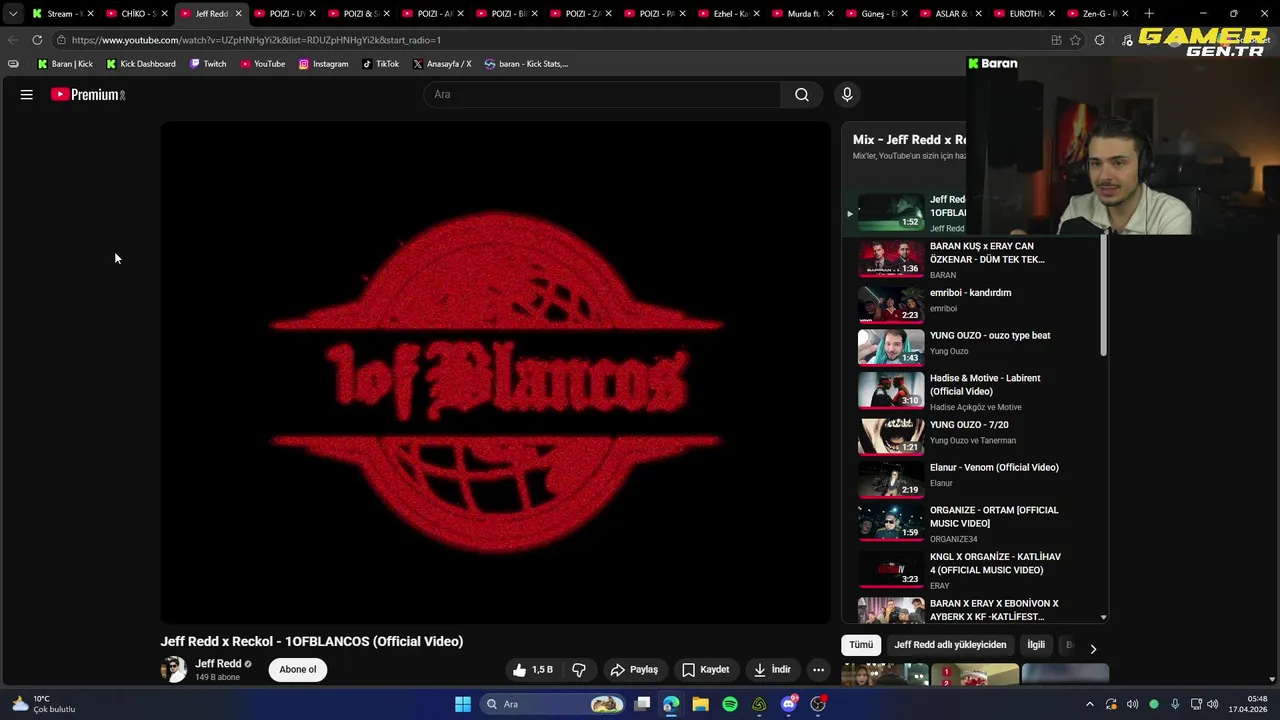Image resolution: width=1280 pixels, height=720 pixels.
Task: Switch to Stream Kick tab
Action: coord(62,14)
